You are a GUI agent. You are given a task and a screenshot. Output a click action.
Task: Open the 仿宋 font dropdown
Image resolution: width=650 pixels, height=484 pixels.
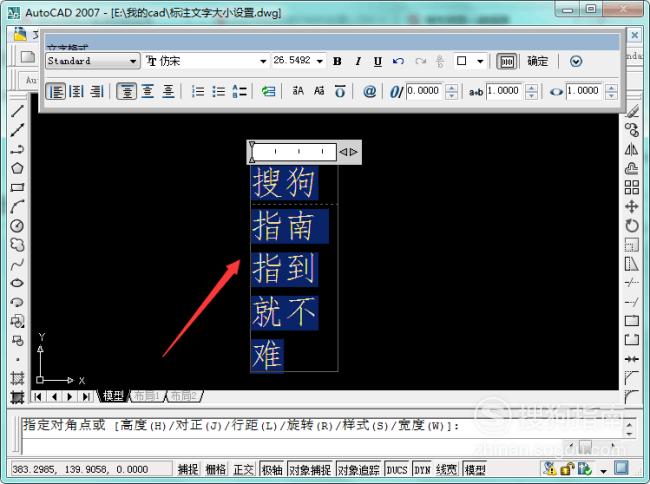(x=206, y=61)
